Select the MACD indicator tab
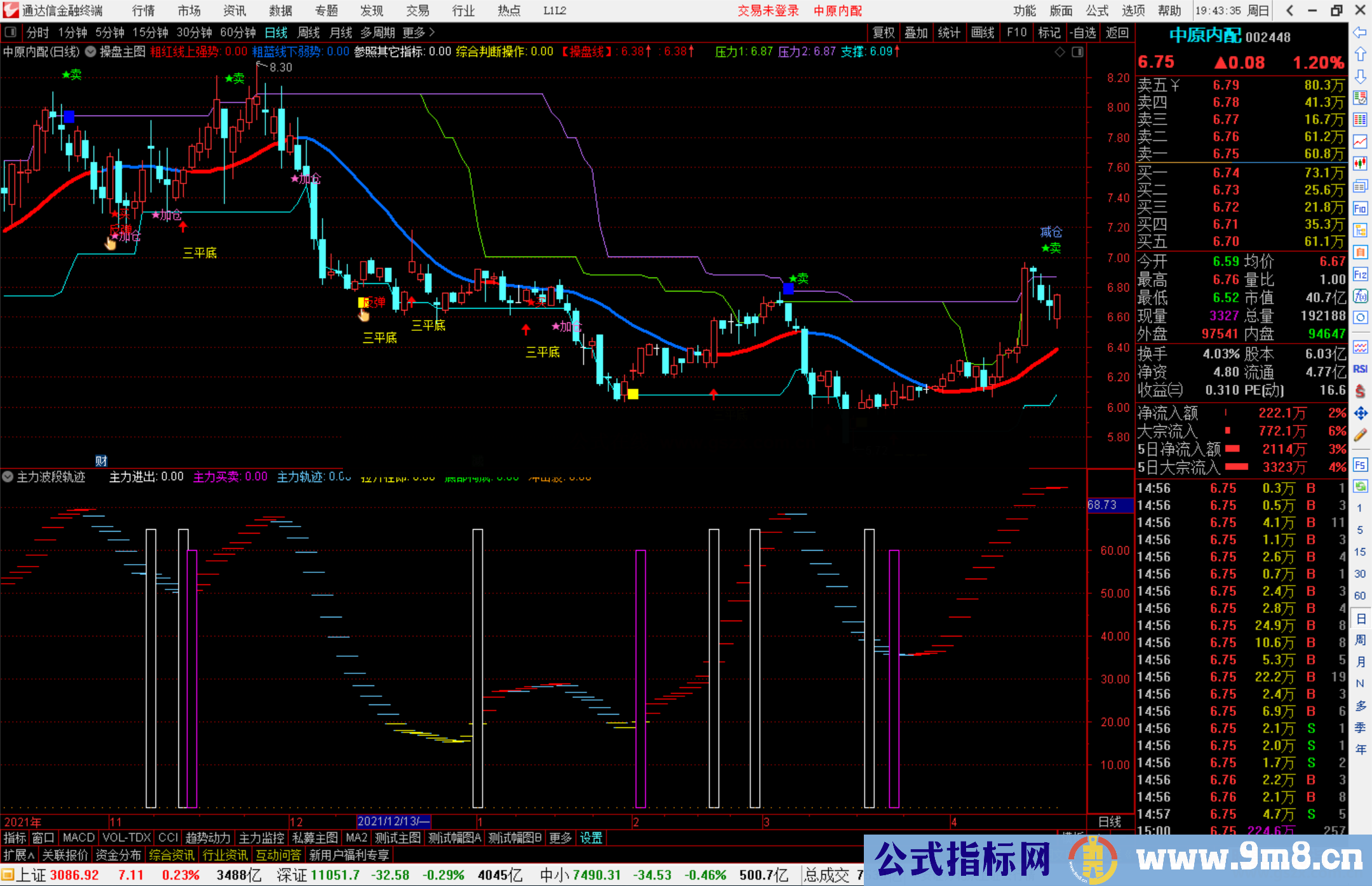The width and height of the screenshot is (1372, 886). click(x=78, y=838)
